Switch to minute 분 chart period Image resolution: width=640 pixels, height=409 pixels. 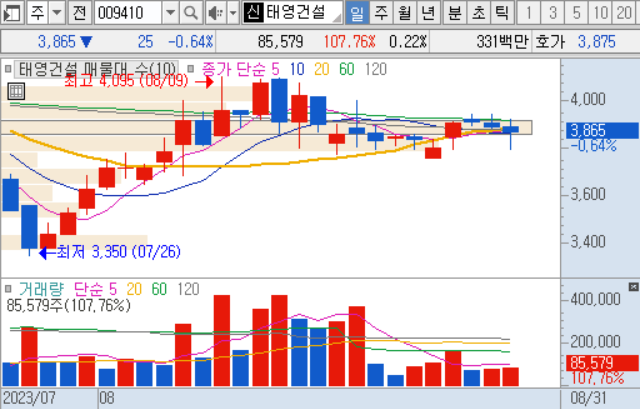tap(455, 13)
